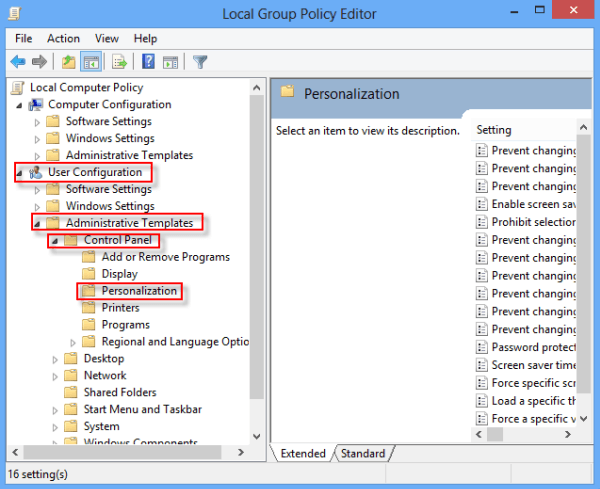Image resolution: width=600 pixels, height=489 pixels.
Task: Click the Password protect setting icon
Action: tap(481, 347)
